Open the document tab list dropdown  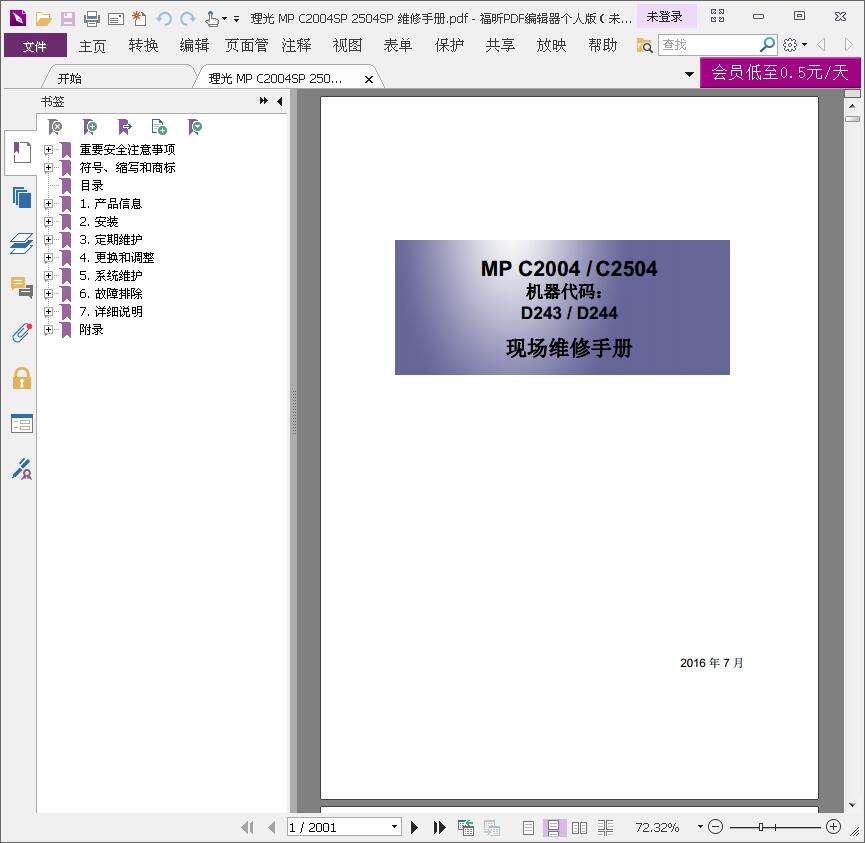pyautogui.click(x=689, y=74)
